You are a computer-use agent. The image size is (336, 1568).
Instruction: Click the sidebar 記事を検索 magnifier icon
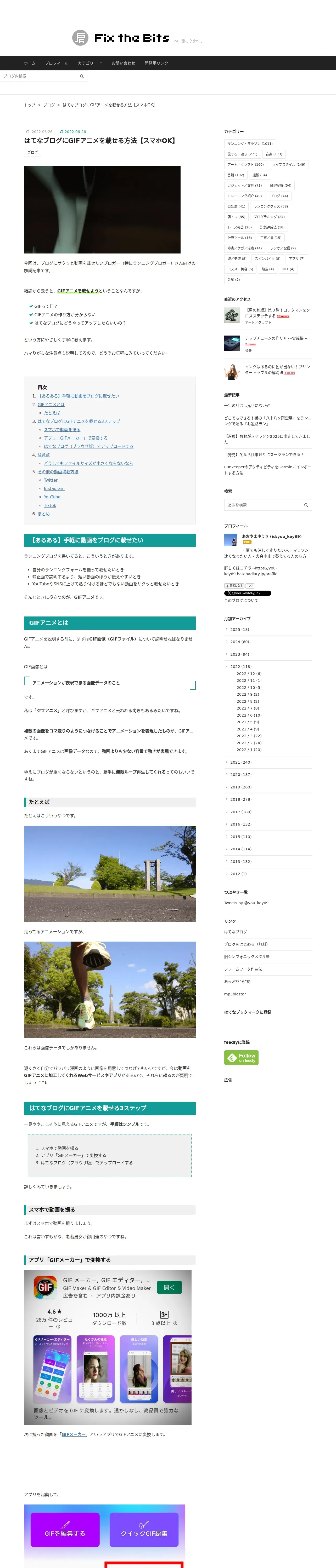point(306,505)
